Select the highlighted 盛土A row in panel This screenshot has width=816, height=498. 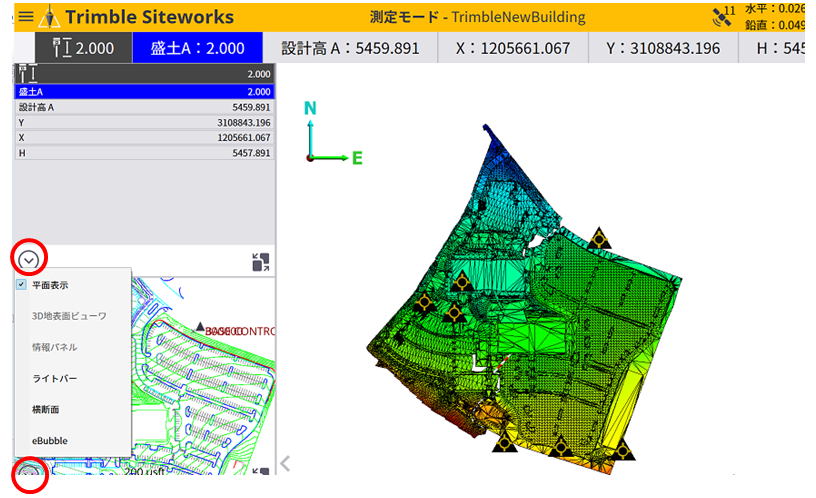point(144,91)
